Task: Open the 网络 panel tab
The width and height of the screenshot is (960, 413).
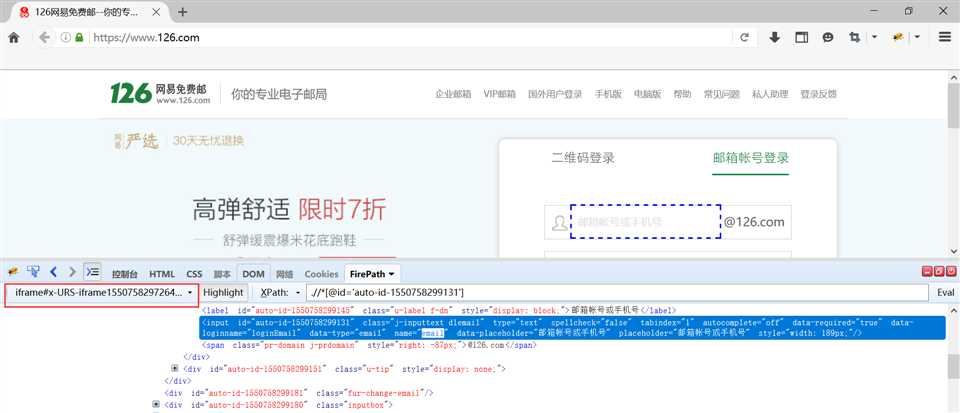Action: click(x=285, y=274)
